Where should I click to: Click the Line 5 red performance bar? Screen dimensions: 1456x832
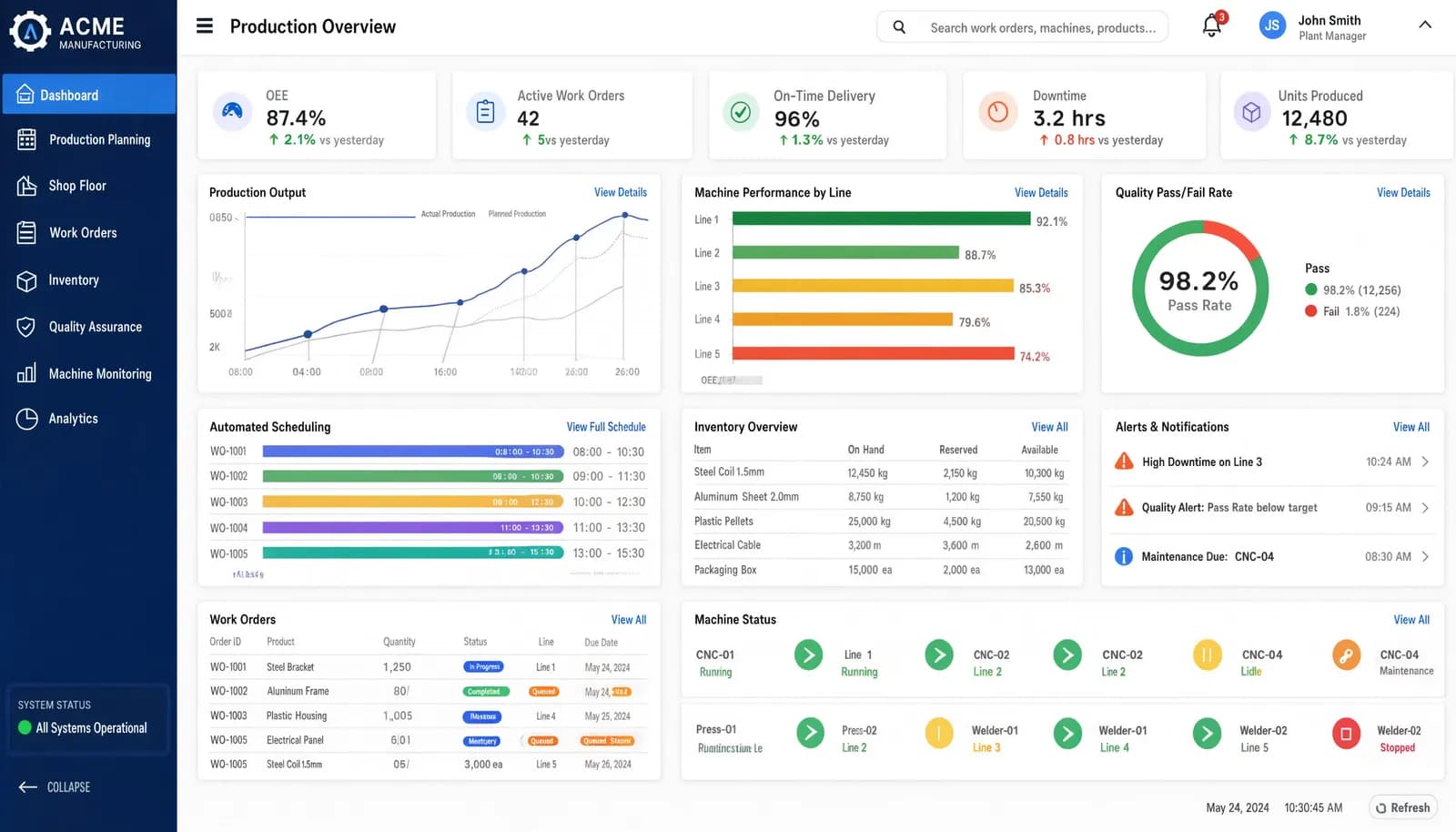[x=873, y=353]
